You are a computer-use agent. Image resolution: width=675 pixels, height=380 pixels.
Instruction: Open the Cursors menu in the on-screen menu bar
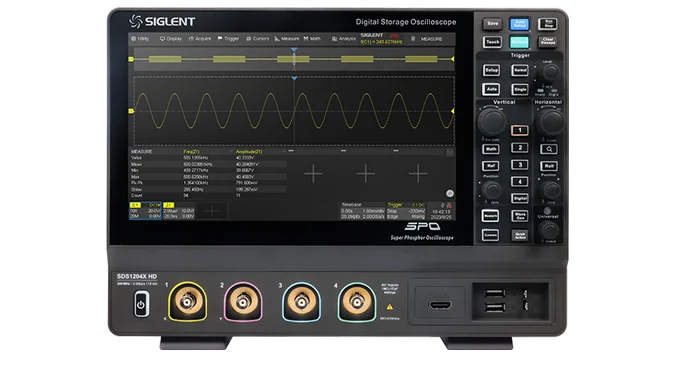click(x=257, y=39)
